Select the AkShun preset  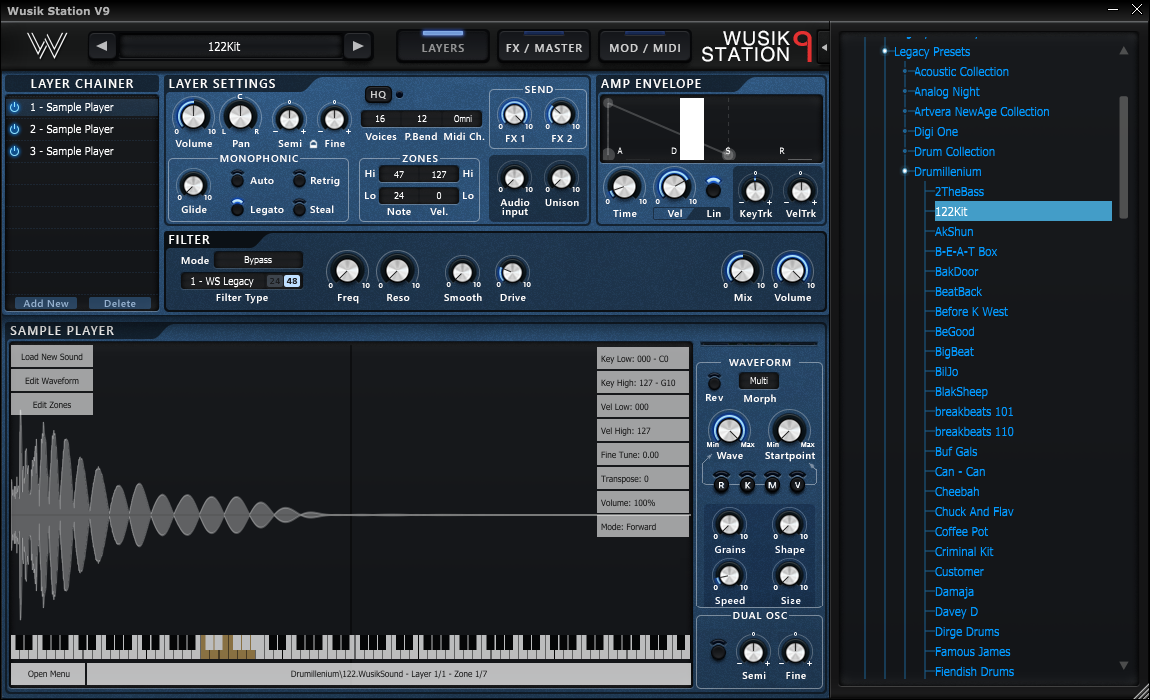click(x=954, y=232)
